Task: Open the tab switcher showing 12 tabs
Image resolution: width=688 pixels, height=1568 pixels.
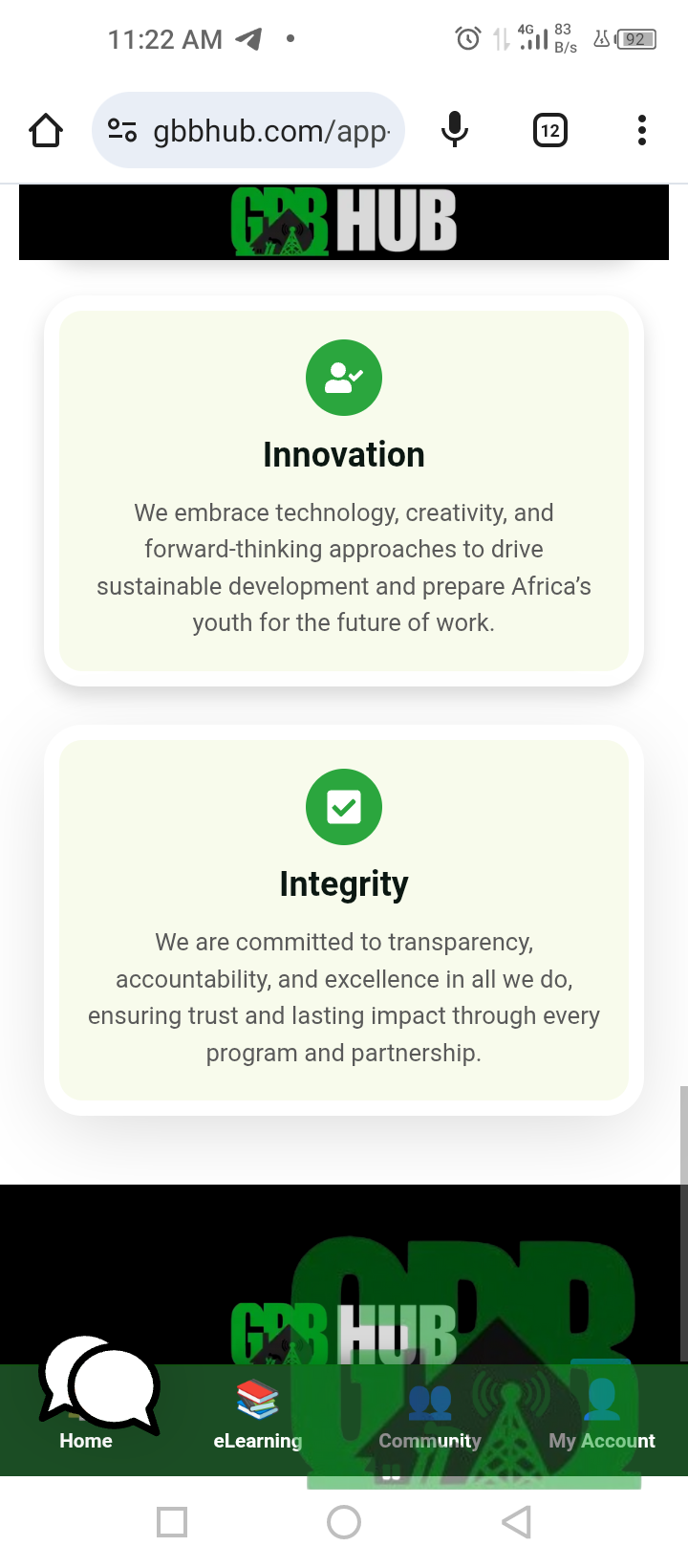Action: (x=549, y=130)
